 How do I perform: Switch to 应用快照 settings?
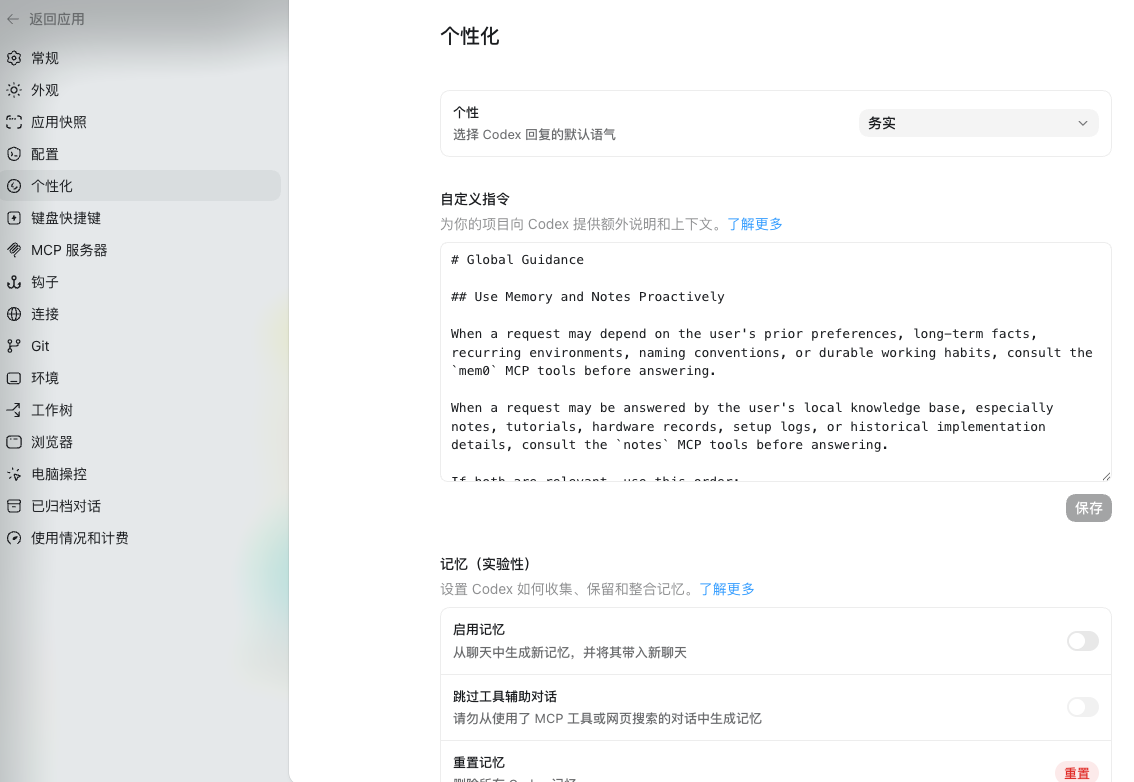[140, 122]
